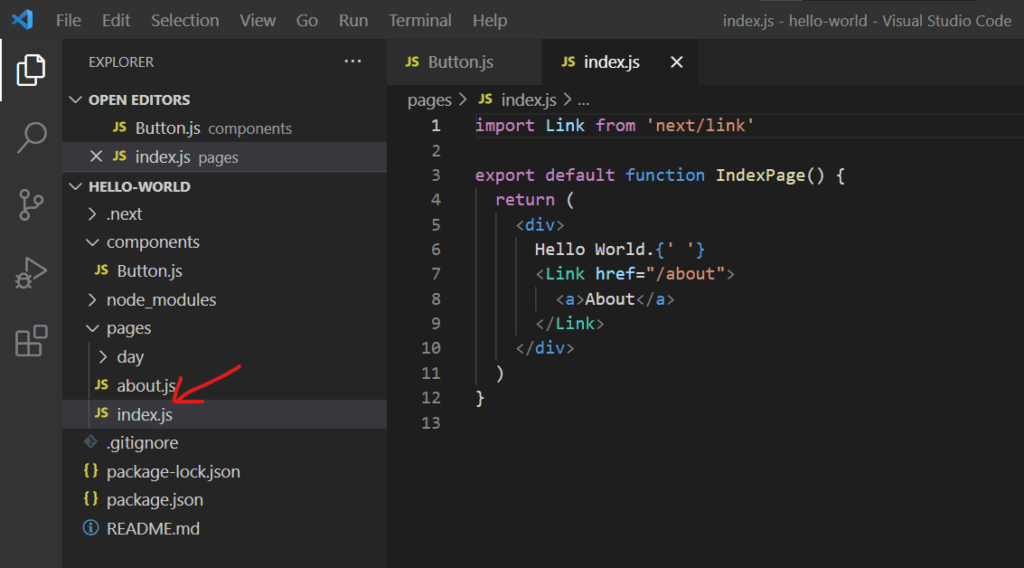This screenshot has height=568, width=1024.
Task: Open the View menu
Action: 257,20
